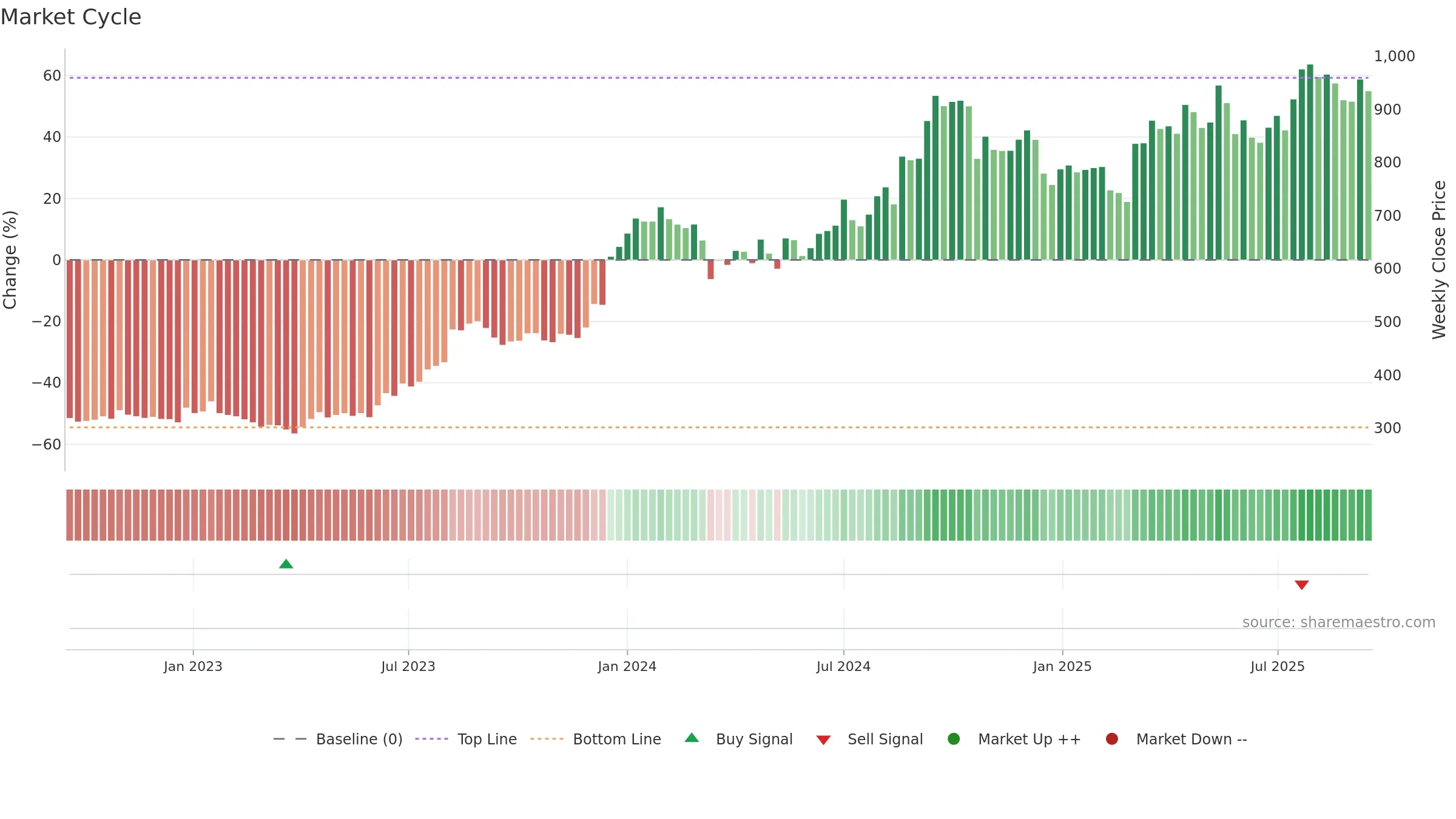The width and height of the screenshot is (1456, 819).
Task: Click the 1,000 right axis tick label
Action: pyautogui.click(x=1394, y=56)
